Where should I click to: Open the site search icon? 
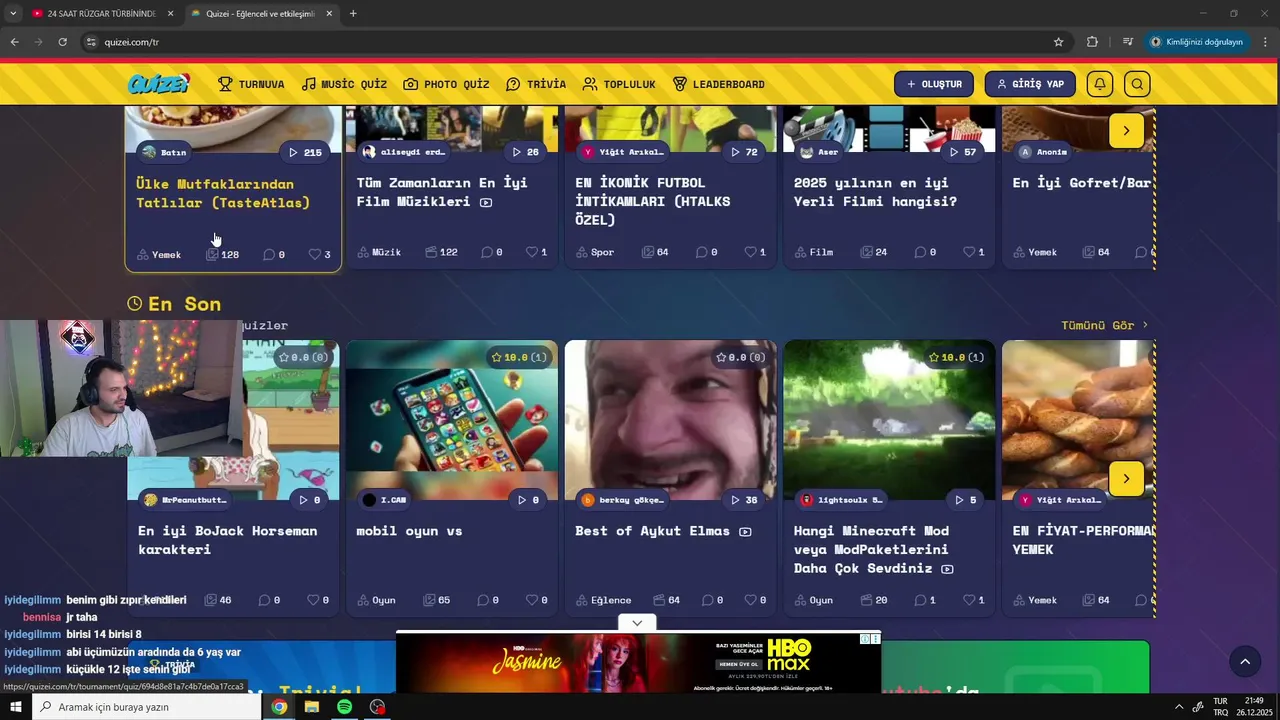pos(1137,84)
